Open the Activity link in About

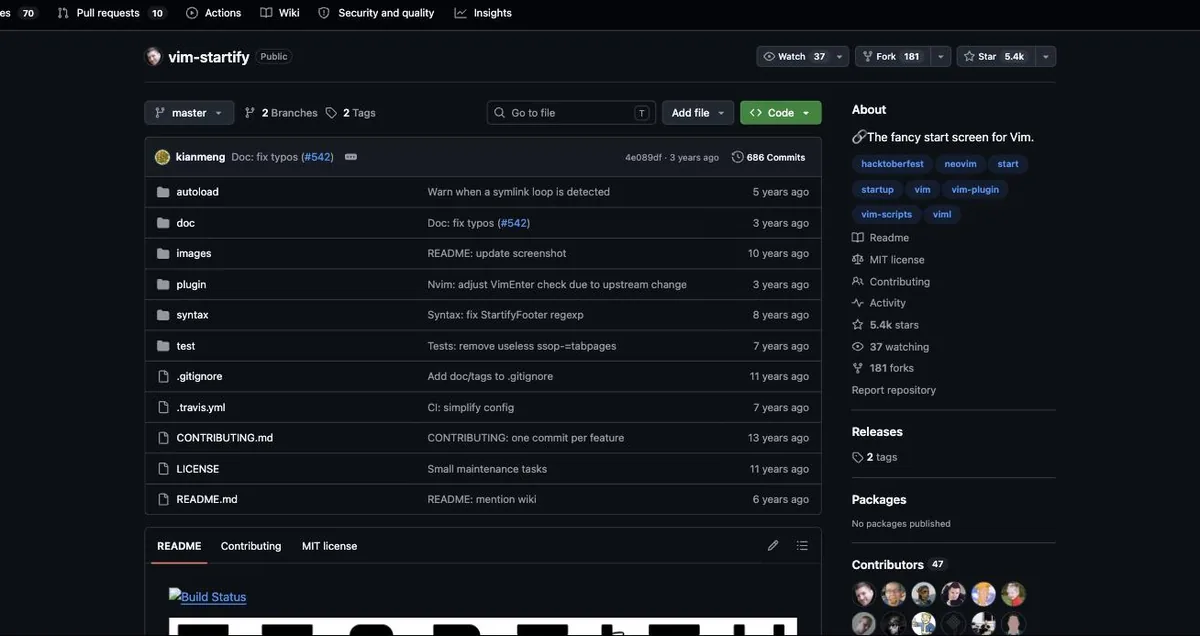pos(879,303)
